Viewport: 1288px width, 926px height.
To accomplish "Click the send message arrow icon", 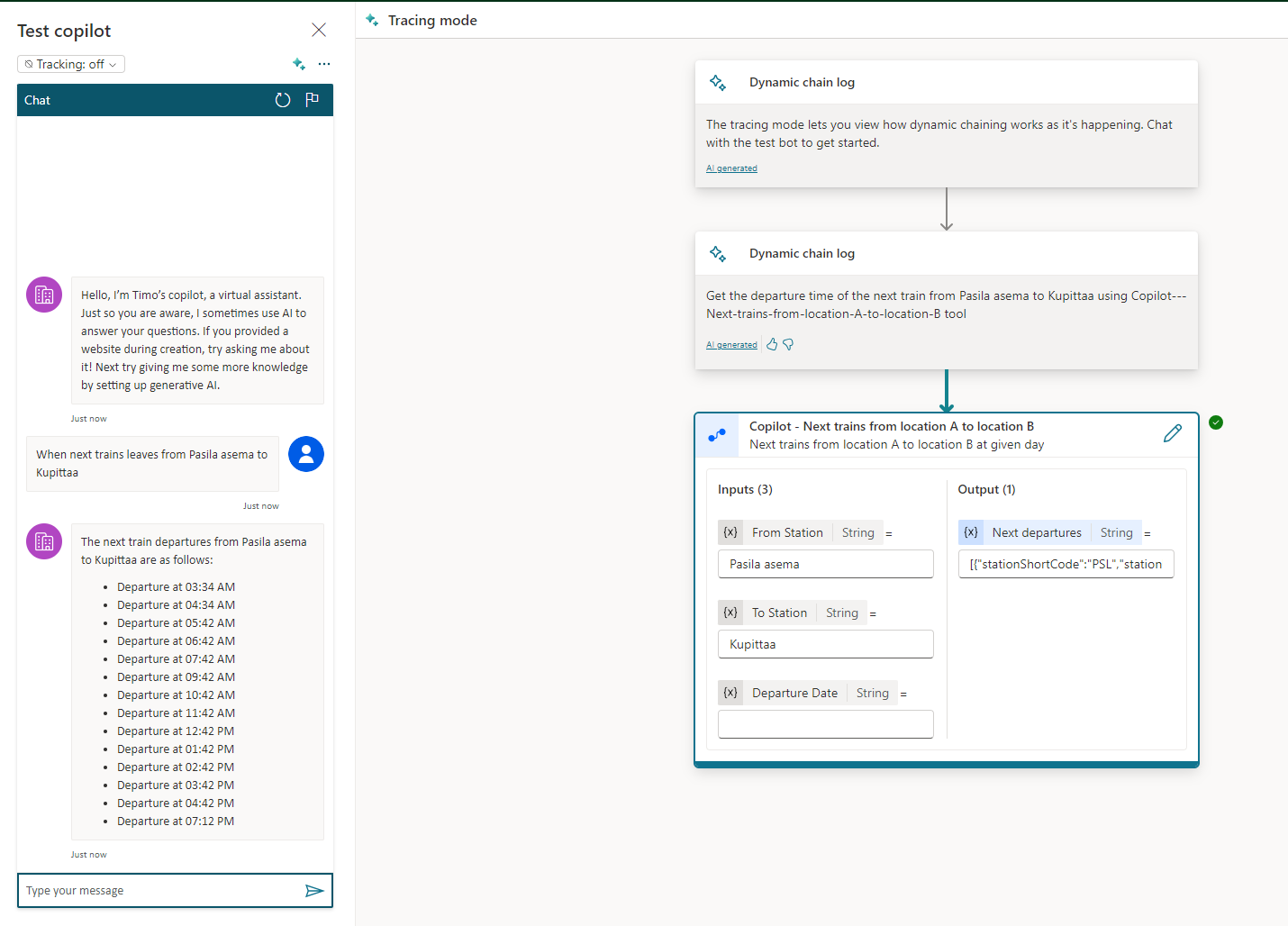I will 313,891.
